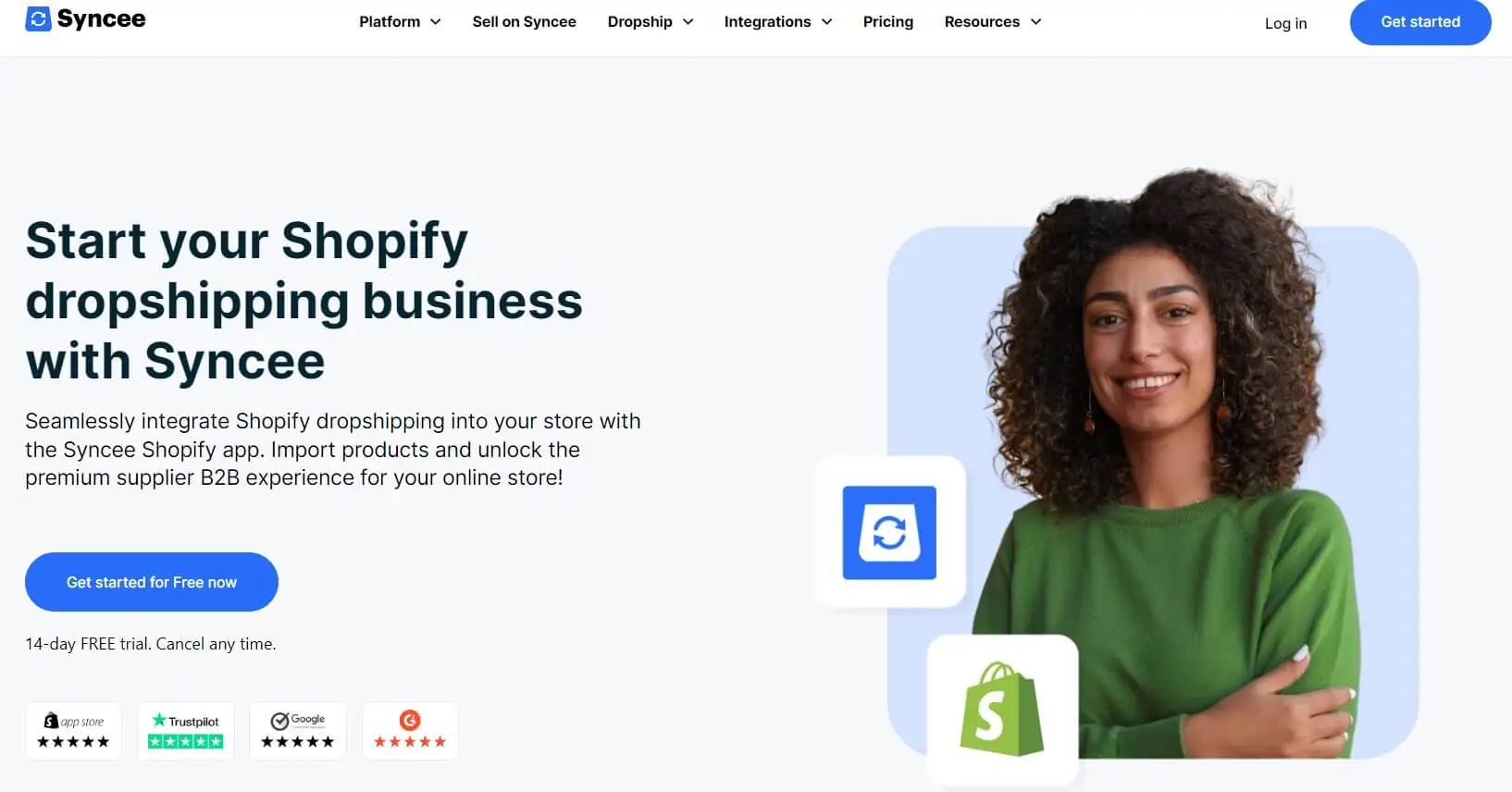Click the Log in link
This screenshot has width=1512, height=792.
tap(1285, 23)
